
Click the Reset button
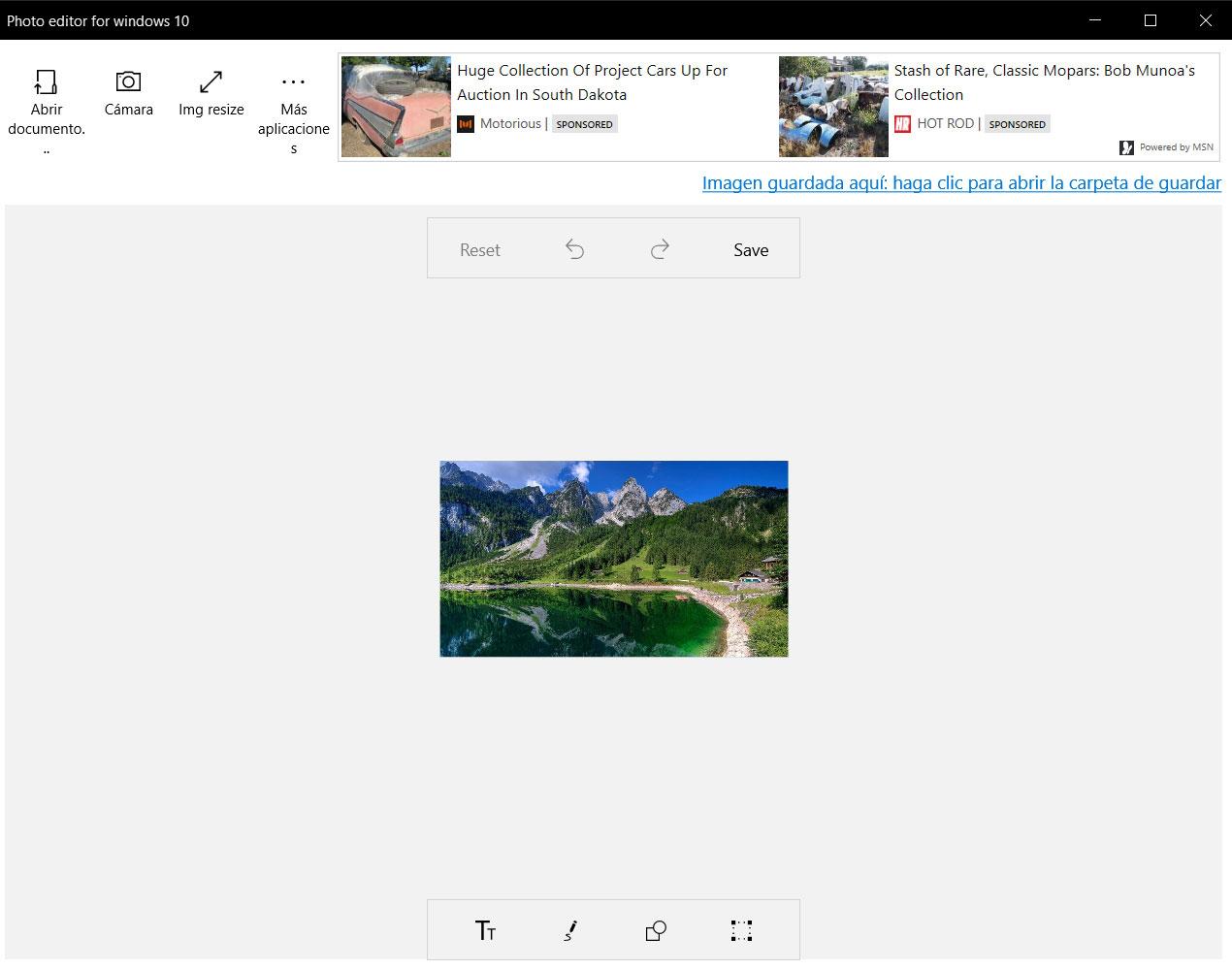click(x=480, y=249)
